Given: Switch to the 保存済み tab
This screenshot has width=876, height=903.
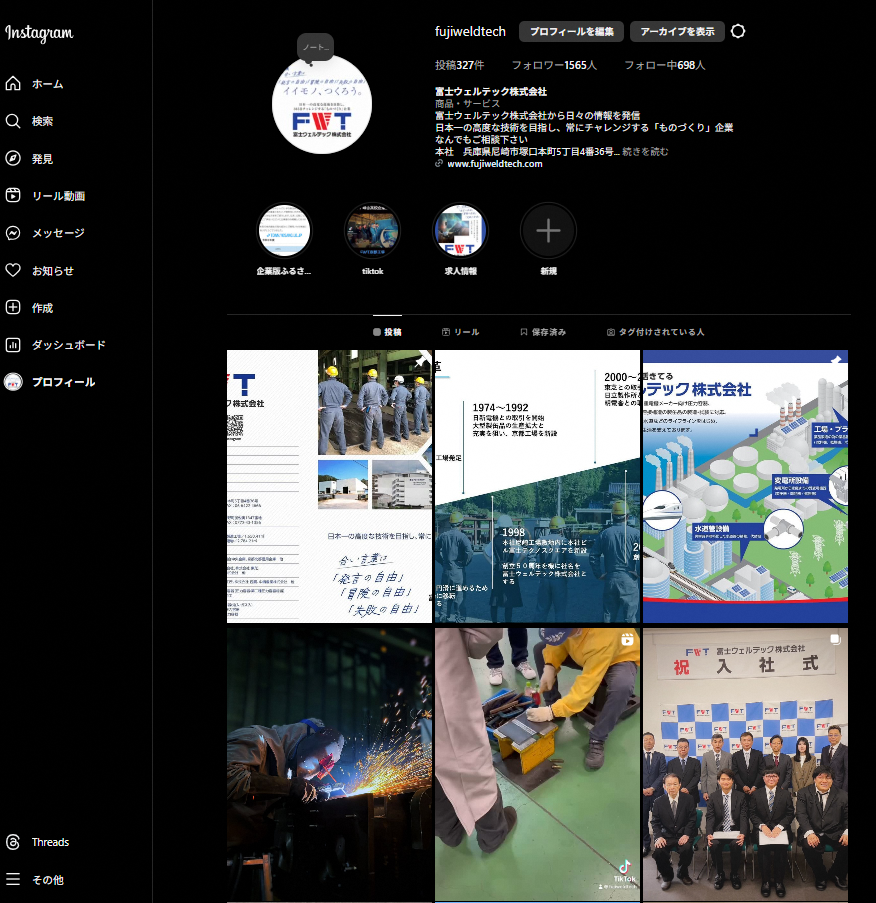Looking at the screenshot, I should (x=543, y=332).
